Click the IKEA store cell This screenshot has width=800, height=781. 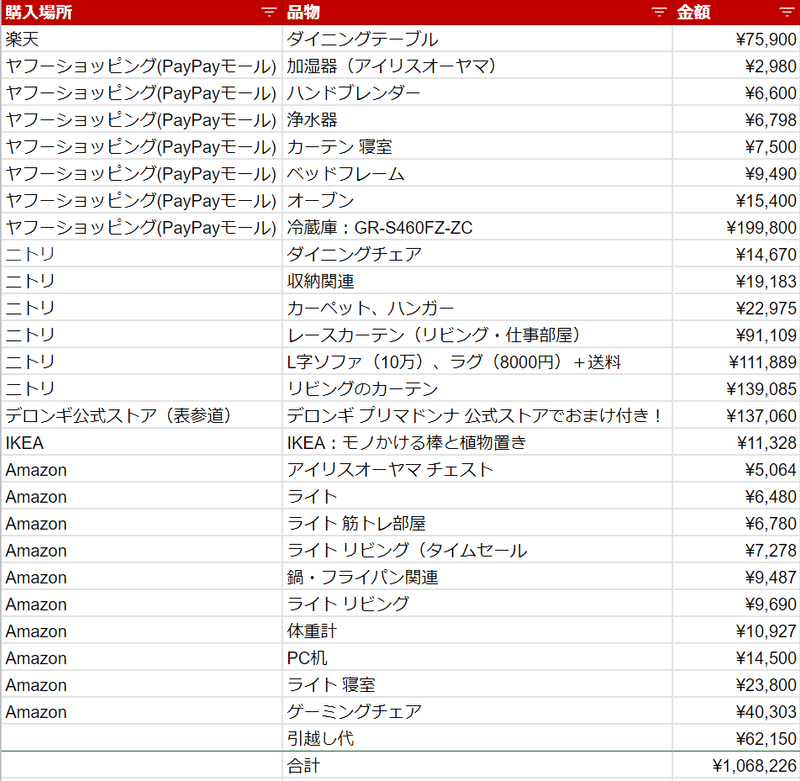coord(141,443)
